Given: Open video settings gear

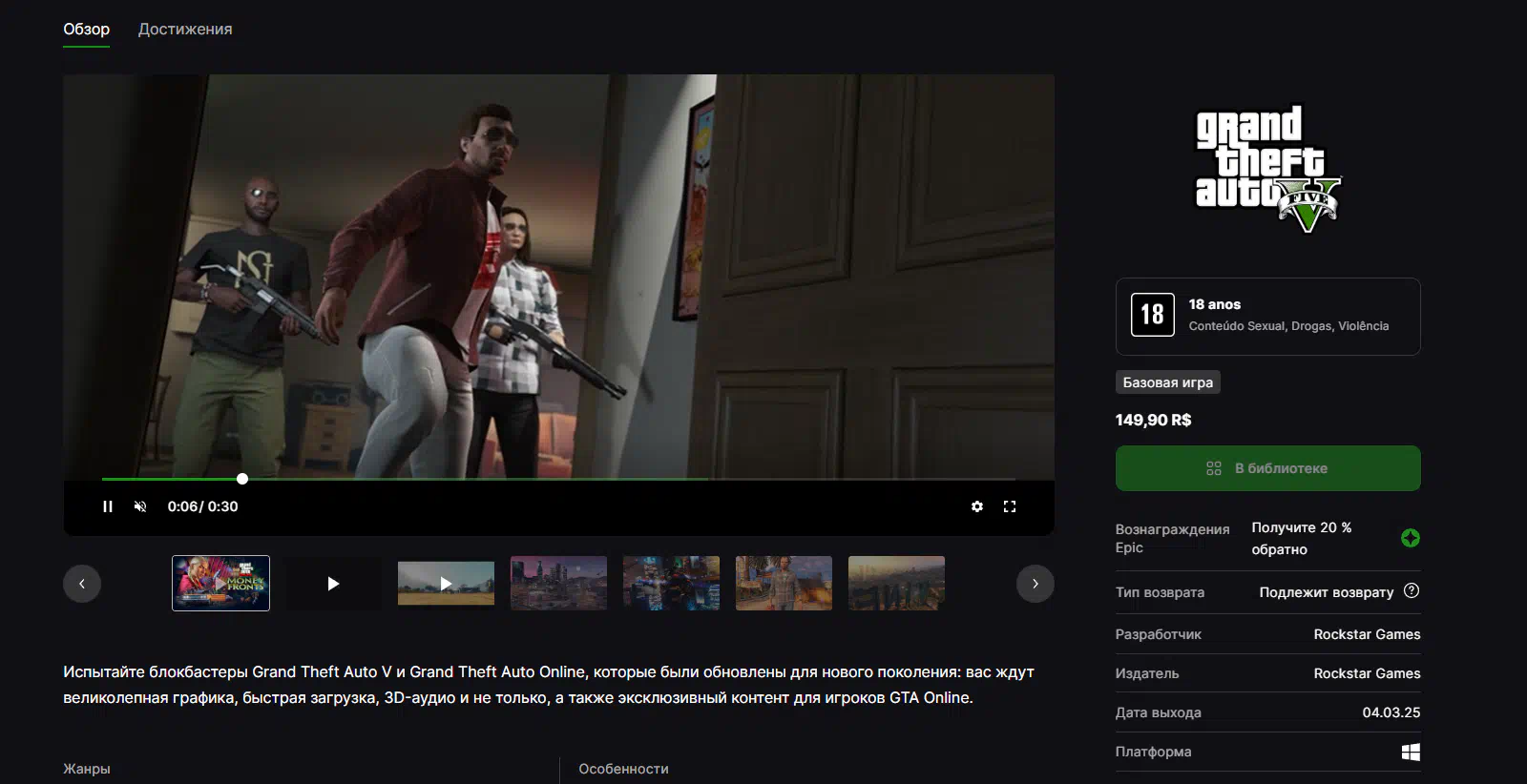Looking at the screenshot, I should pos(977,506).
